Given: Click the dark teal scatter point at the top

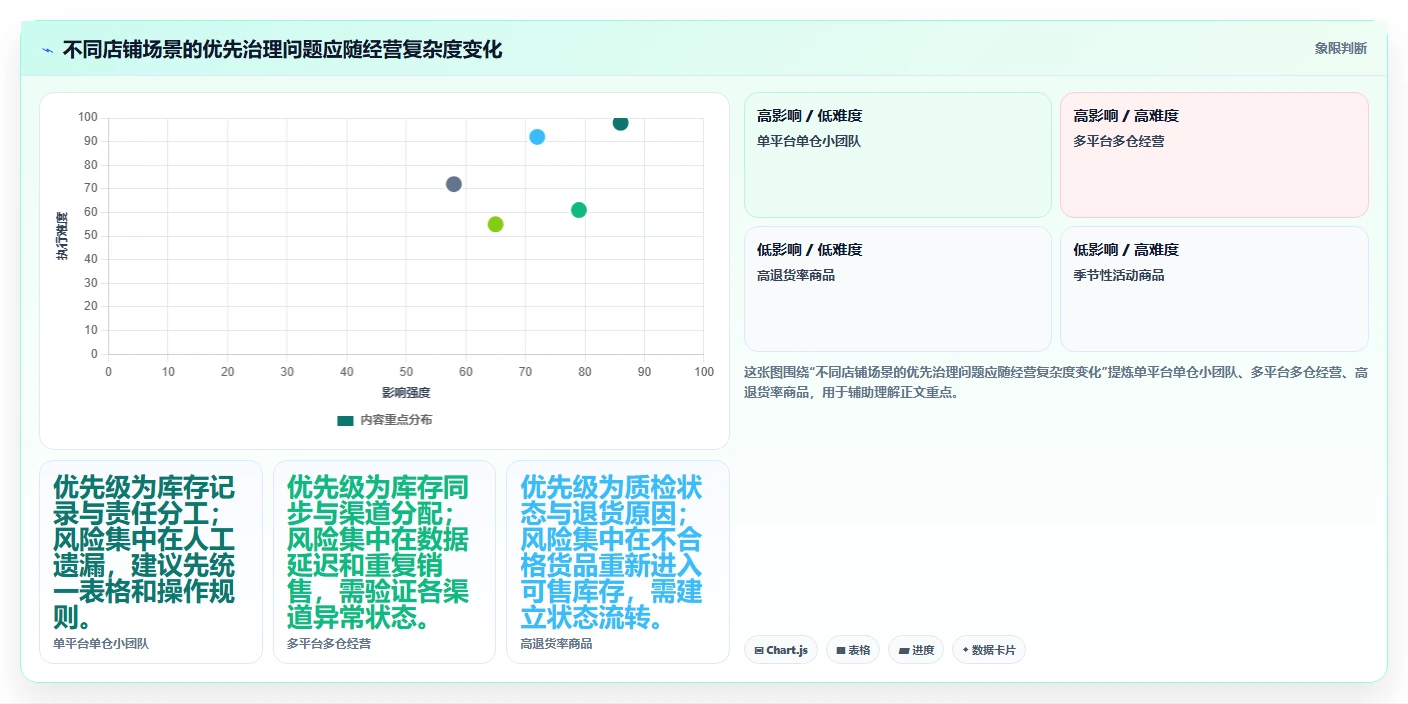Looking at the screenshot, I should coord(620,122).
